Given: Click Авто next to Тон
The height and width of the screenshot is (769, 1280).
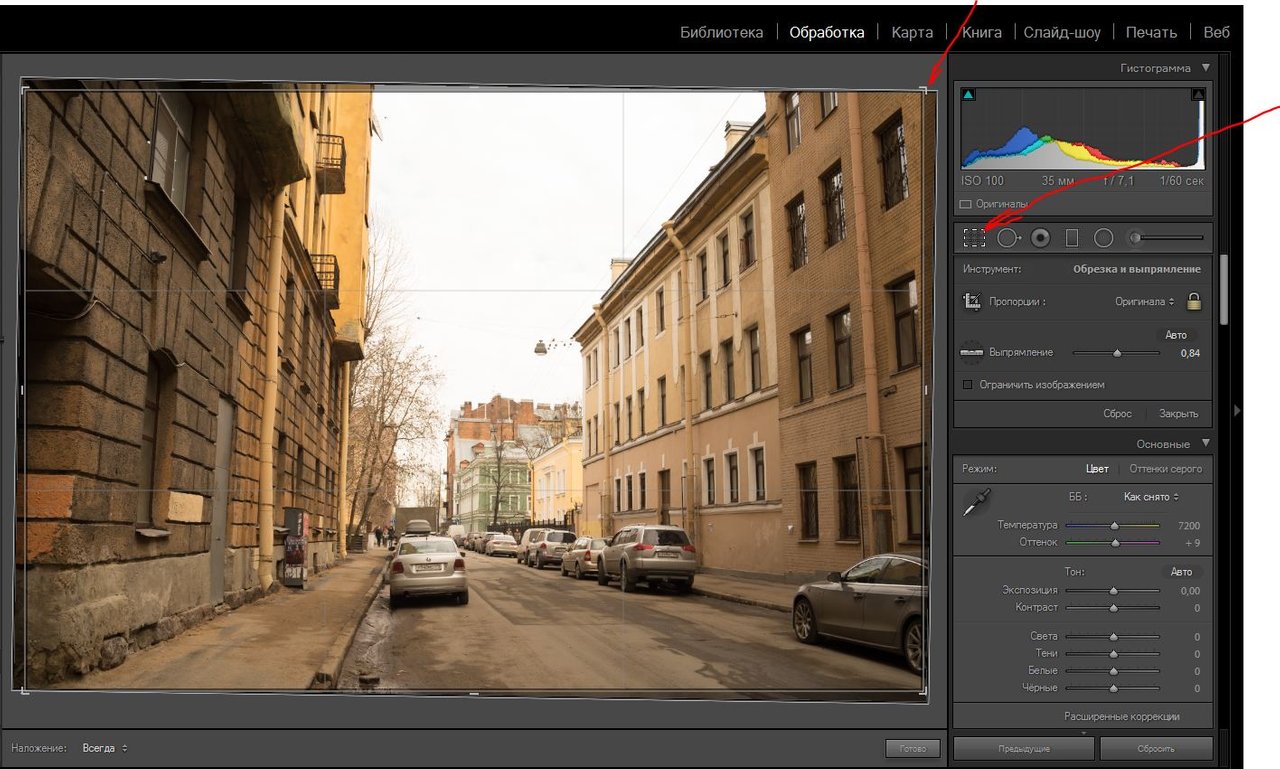Looking at the screenshot, I should pos(1181,571).
